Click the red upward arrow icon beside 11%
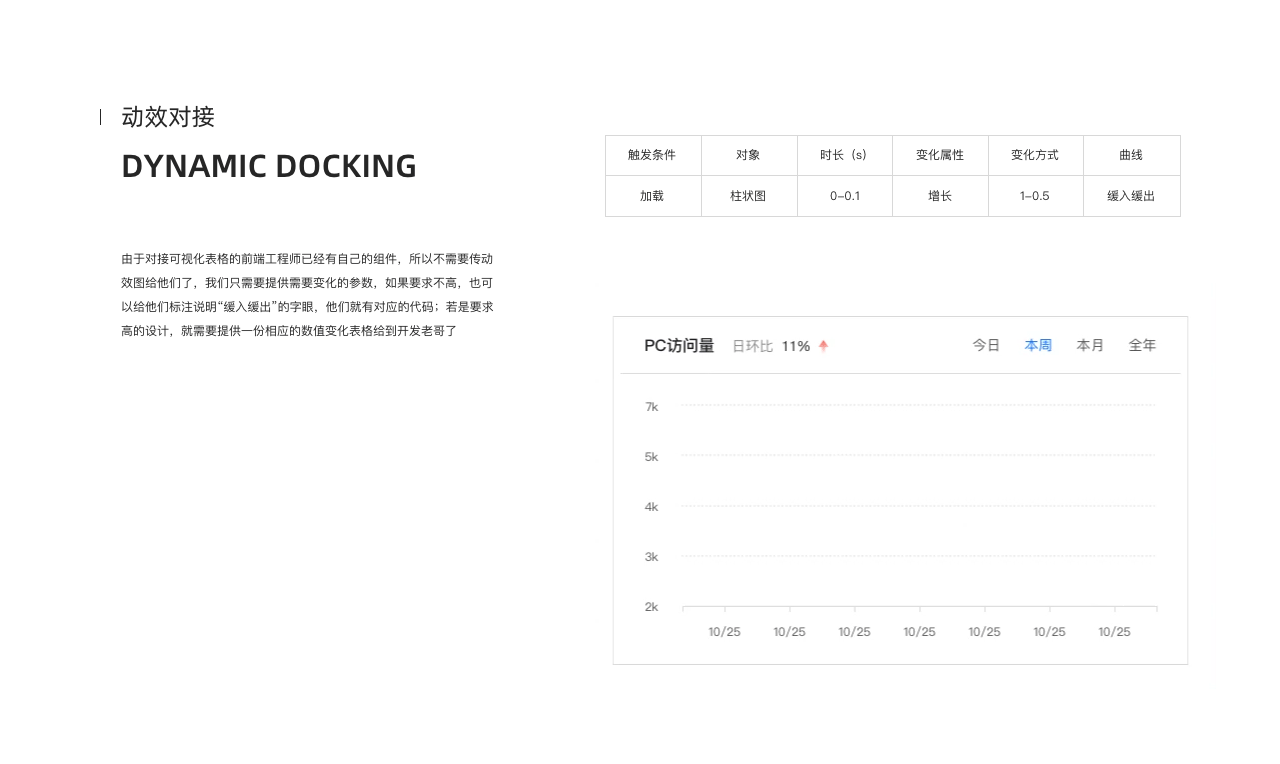The height and width of the screenshot is (764, 1280). coord(822,345)
